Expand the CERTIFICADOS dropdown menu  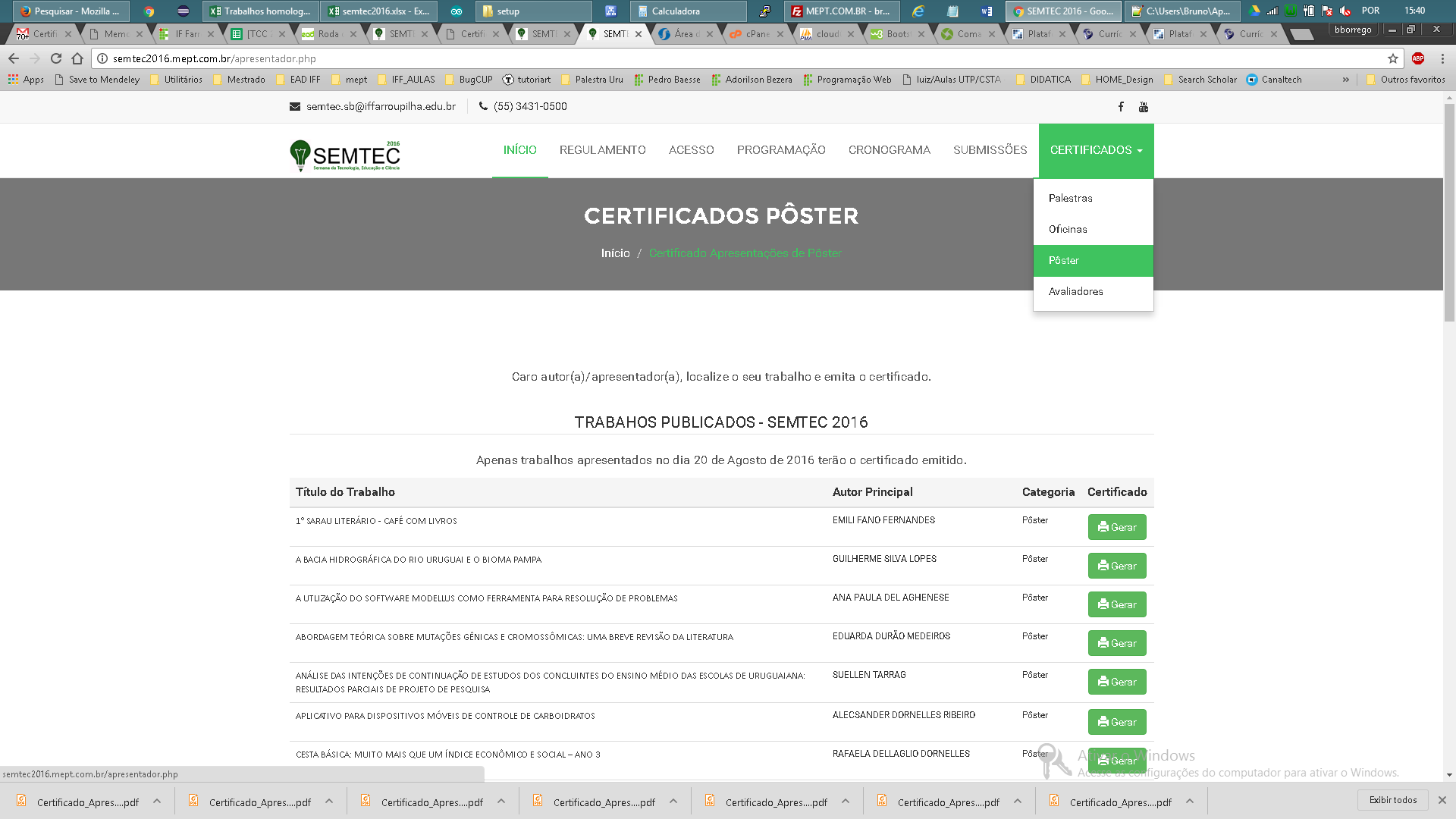tap(1096, 150)
